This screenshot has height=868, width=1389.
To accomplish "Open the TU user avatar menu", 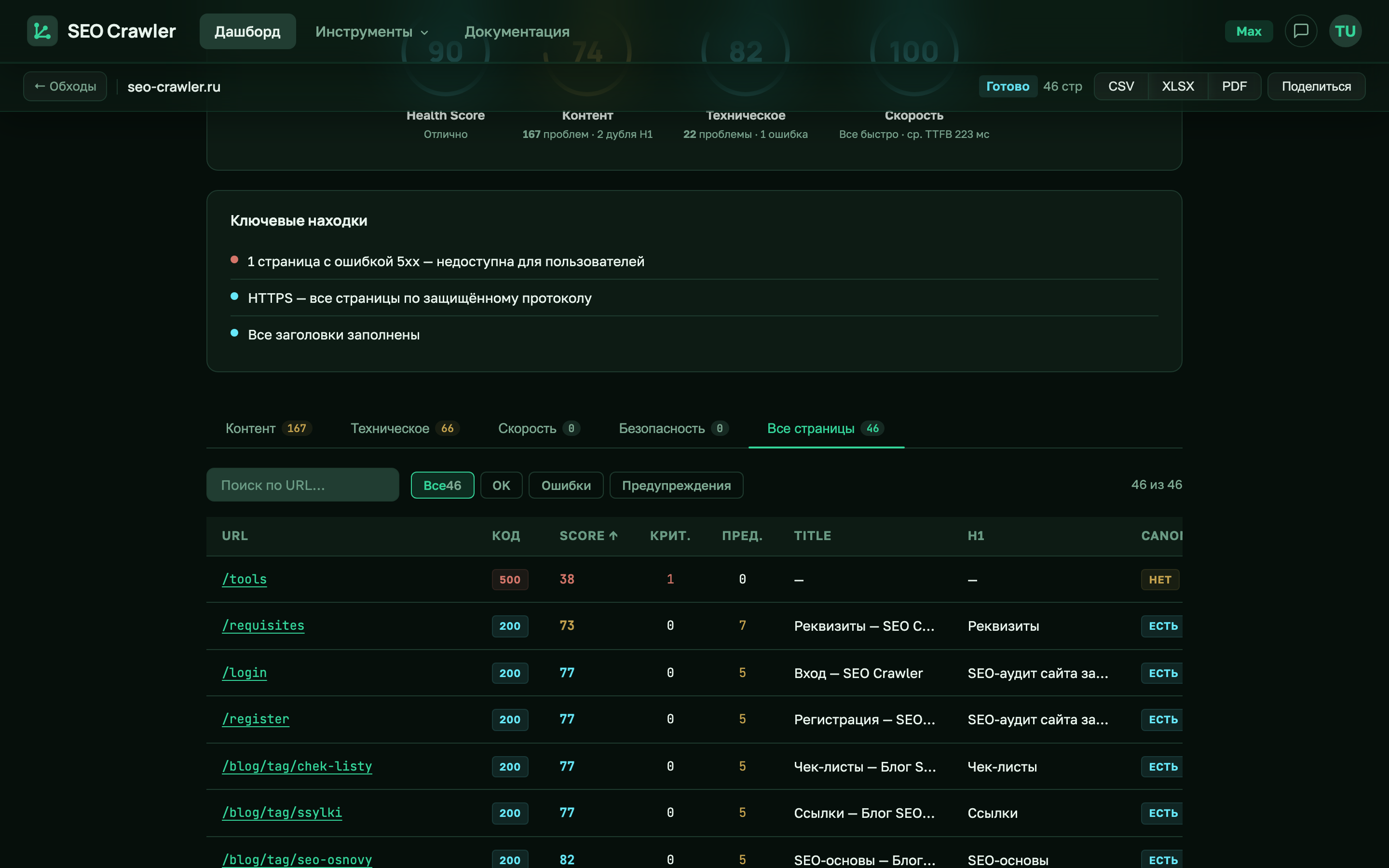I will [1345, 31].
